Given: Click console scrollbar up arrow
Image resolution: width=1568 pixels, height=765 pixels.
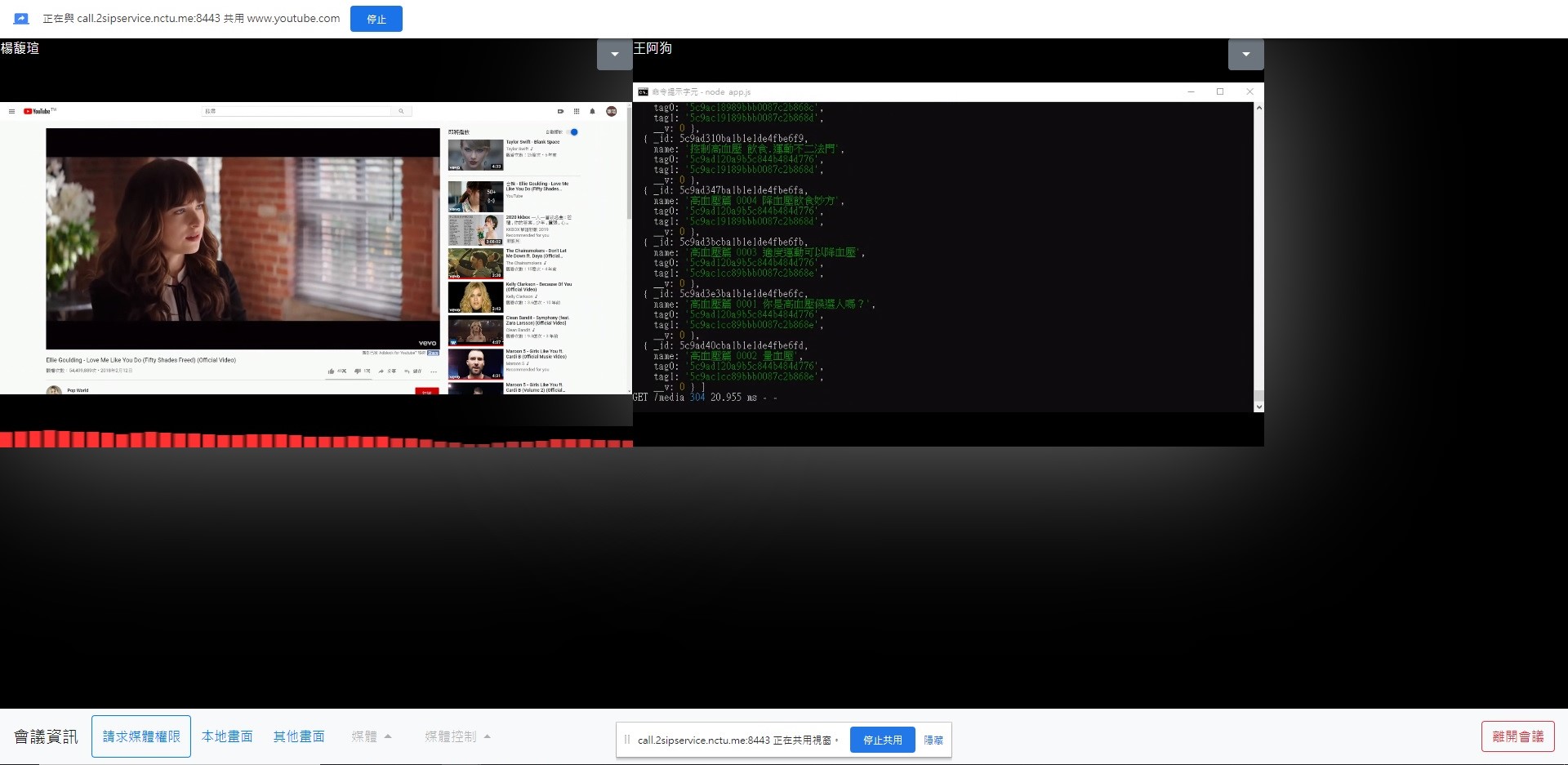Looking at the screenshot, I should click(1258, 108).
